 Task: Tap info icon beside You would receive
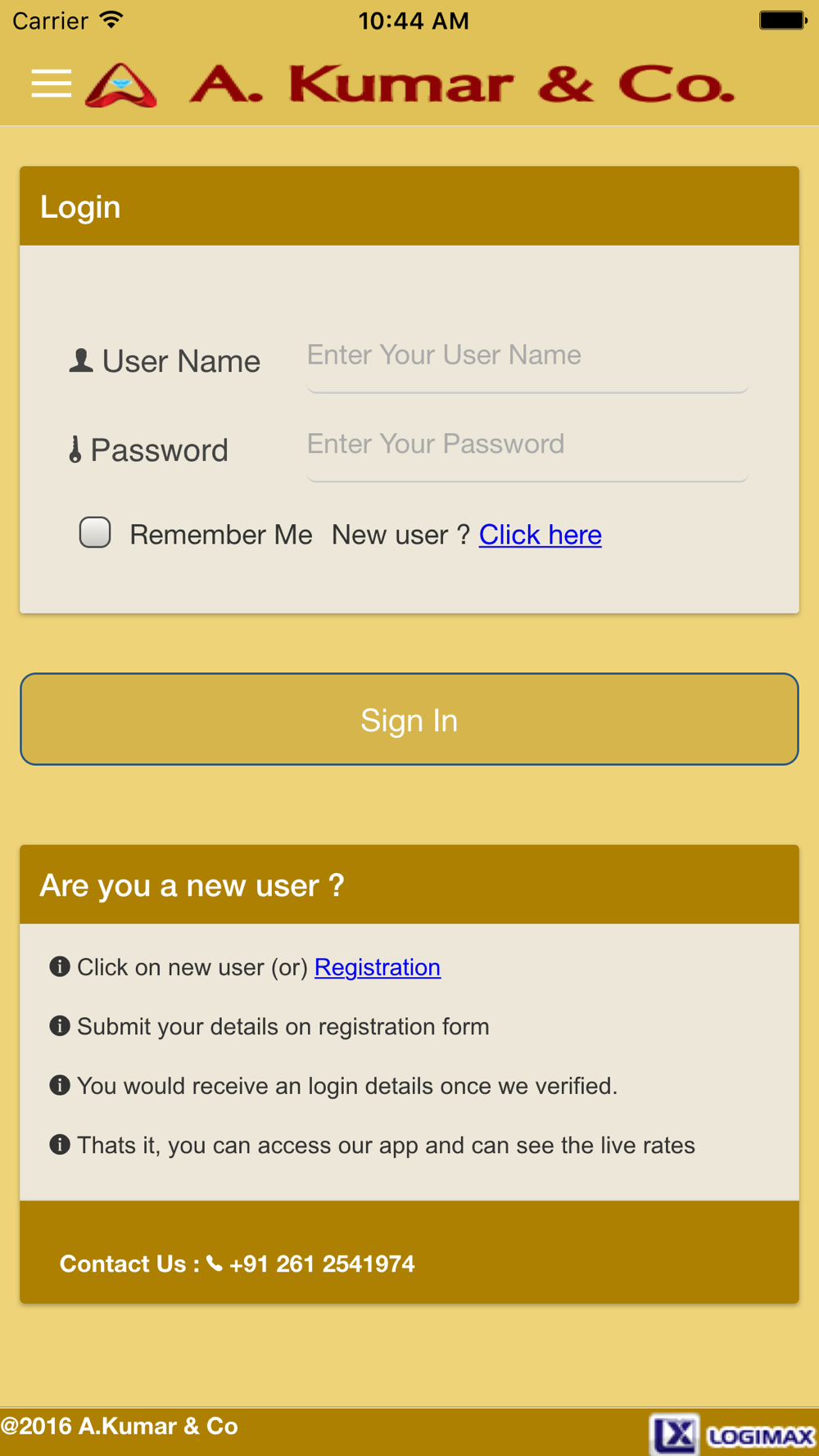(60, 1085)
